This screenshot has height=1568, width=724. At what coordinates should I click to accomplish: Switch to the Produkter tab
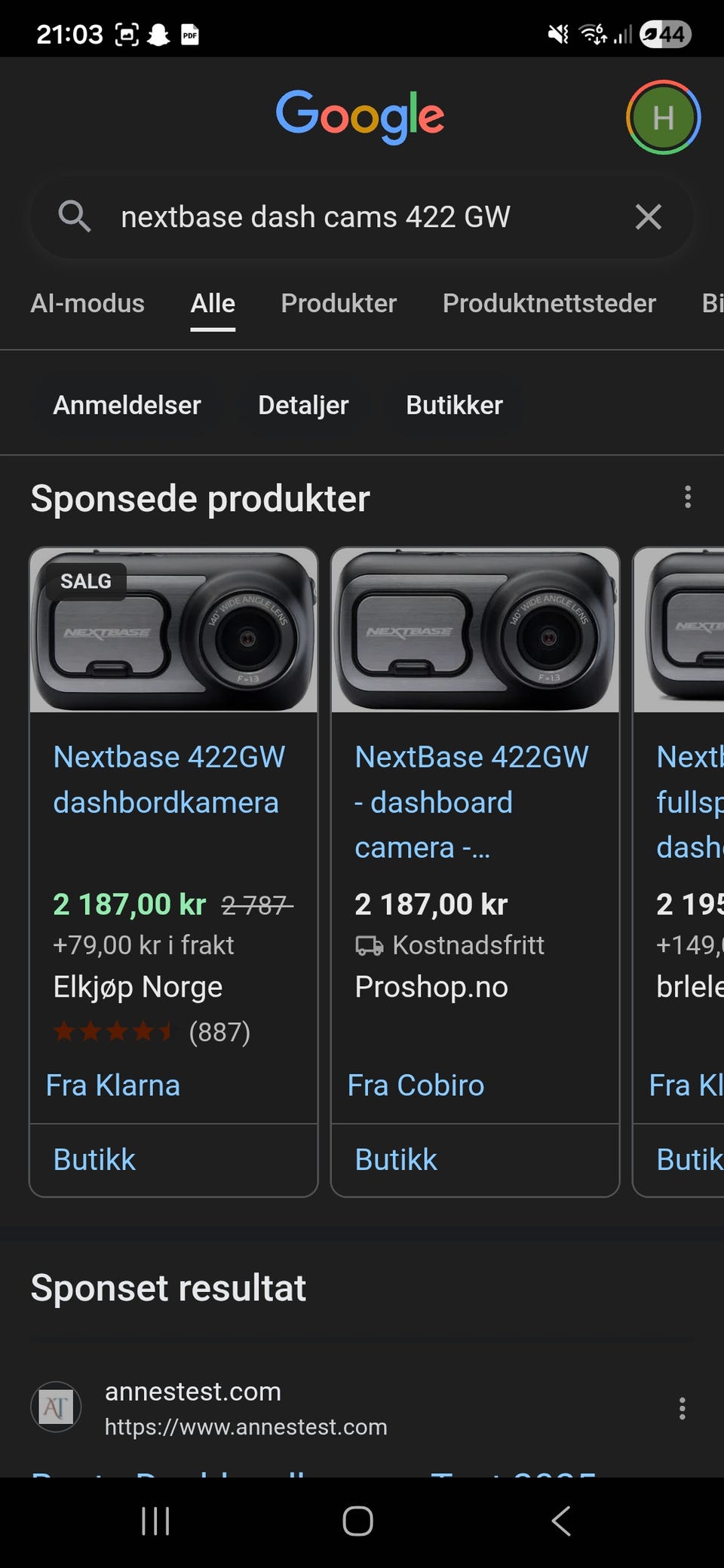click(x=339, y=303)
